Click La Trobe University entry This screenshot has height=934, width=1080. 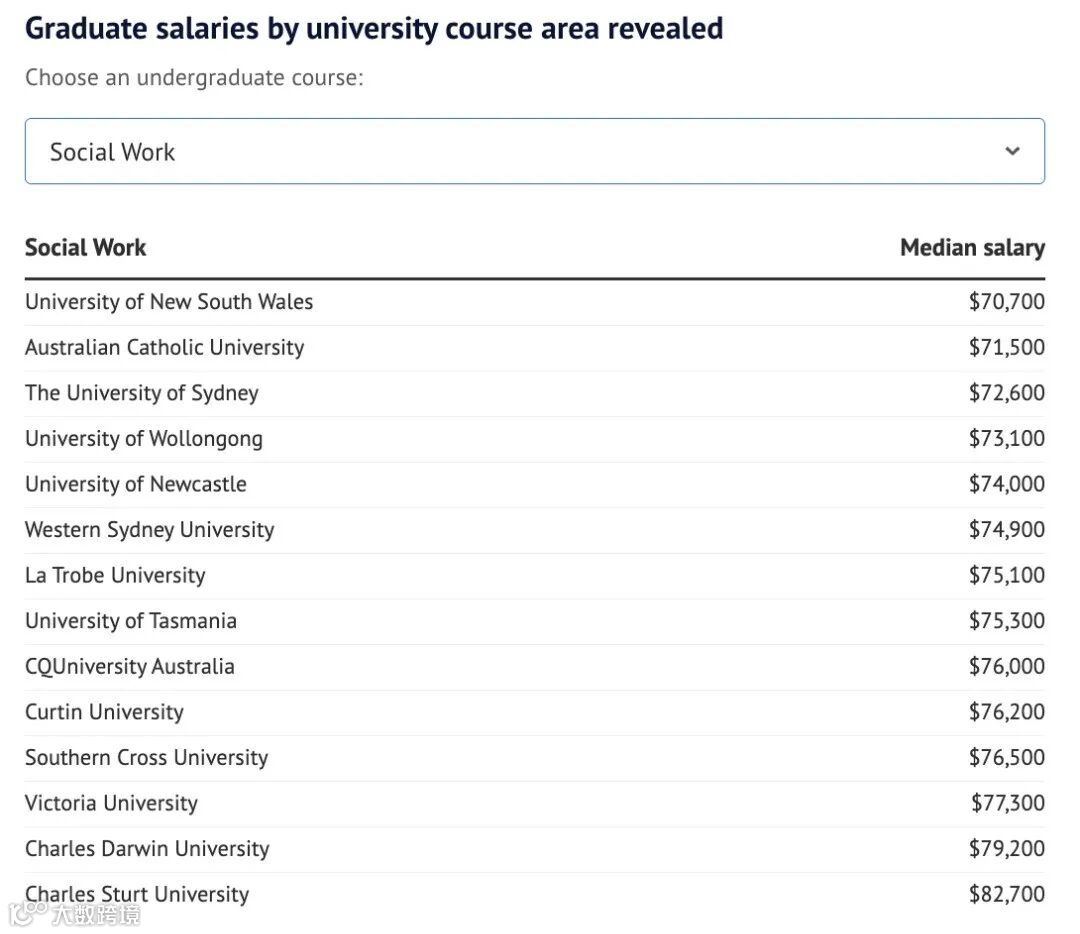115,575
